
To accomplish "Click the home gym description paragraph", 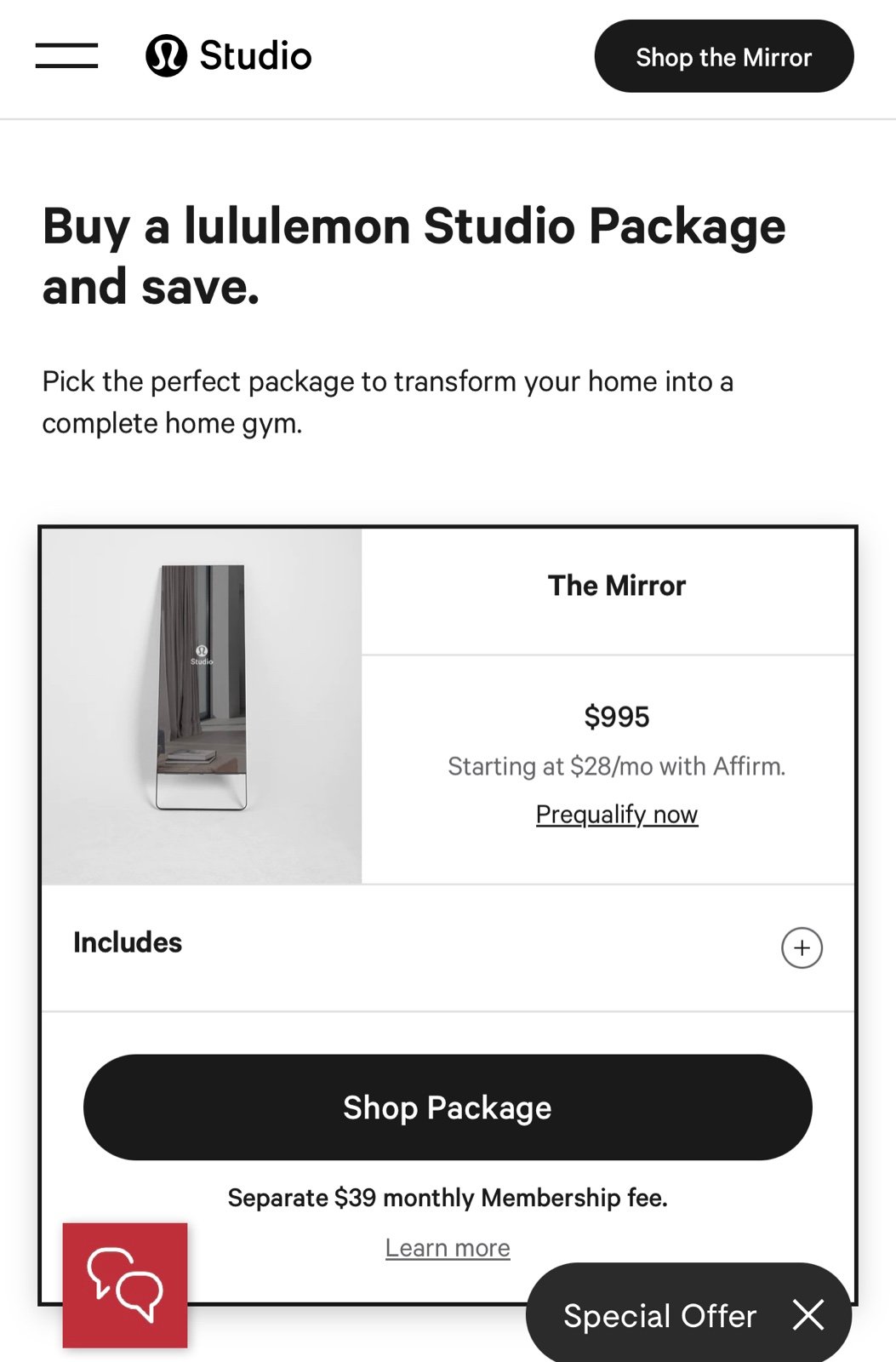I will click(388, 402).
